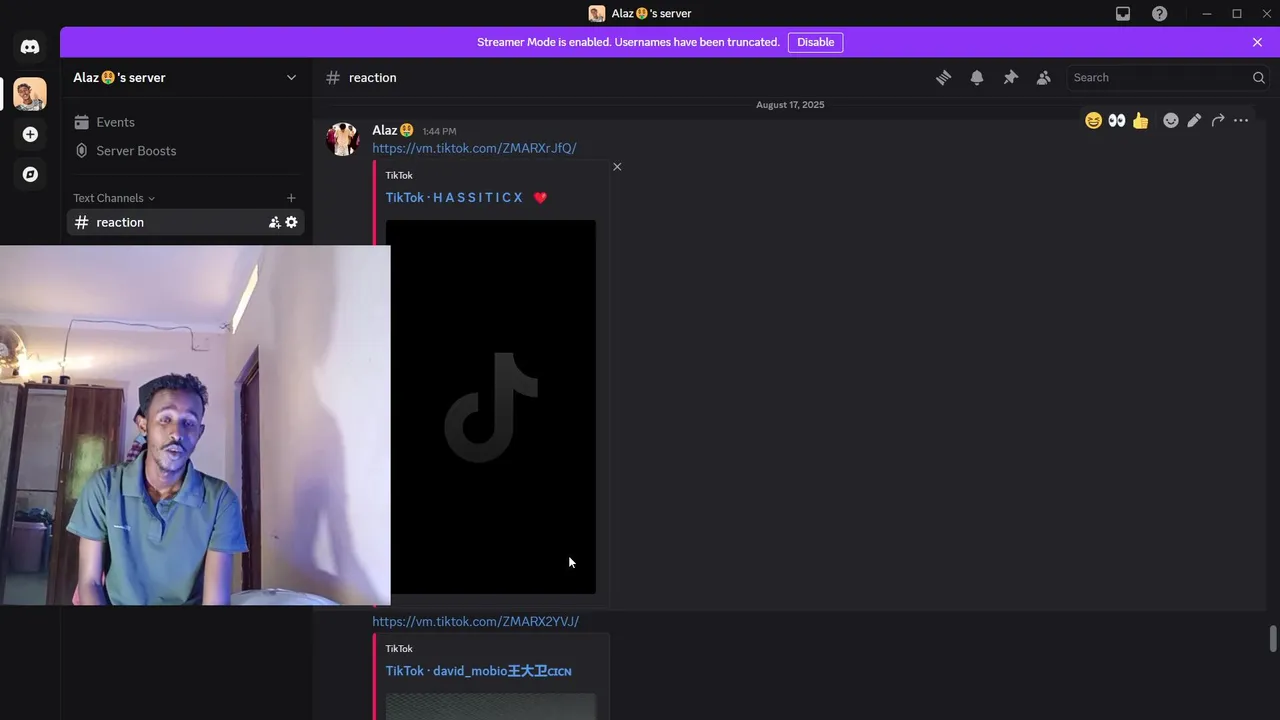This screenshot has height=720, width=1280.
Task: Remove the HASSITICX TikTok embed
Action: 617,167
